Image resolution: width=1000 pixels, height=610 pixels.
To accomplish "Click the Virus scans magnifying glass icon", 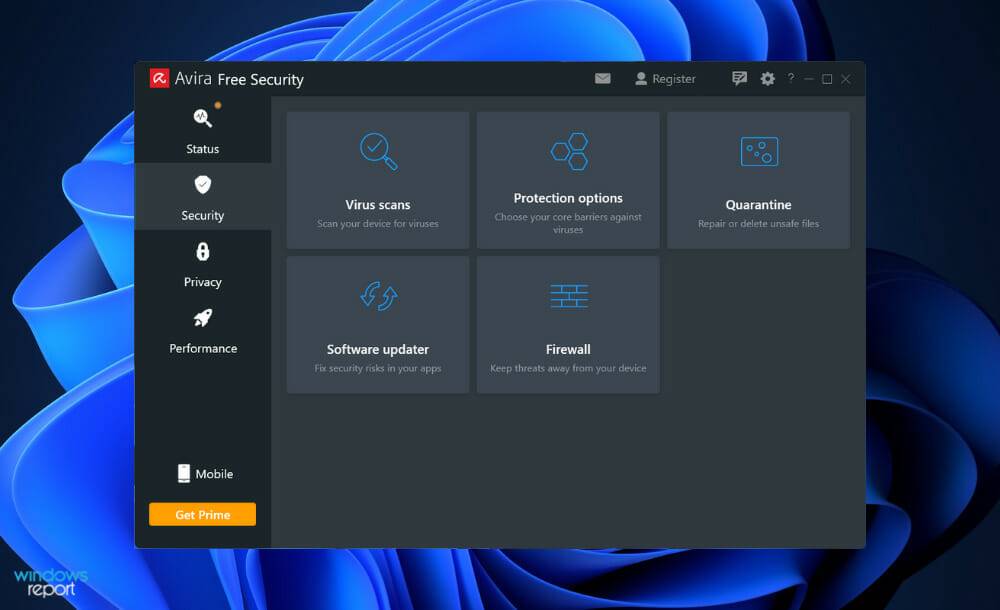I will coord(375,151).
